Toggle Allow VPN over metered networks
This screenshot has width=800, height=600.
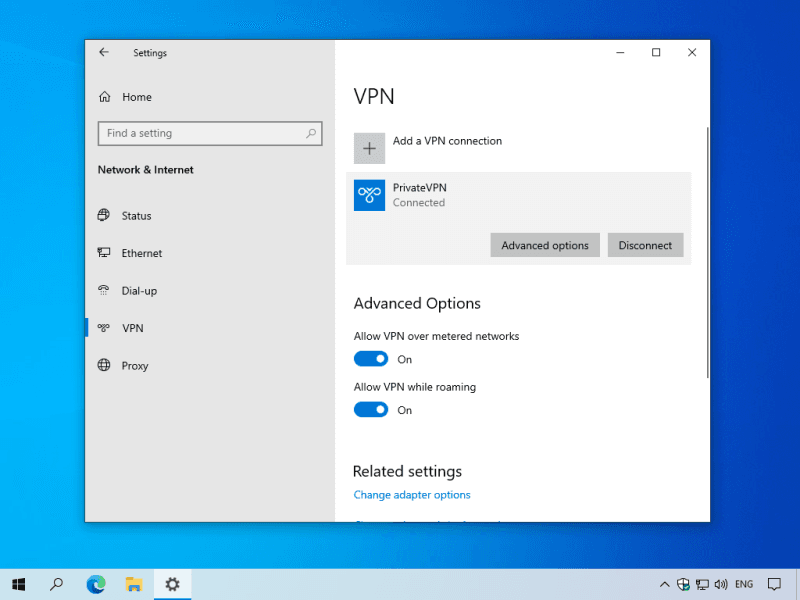click(x=371, y=359)
